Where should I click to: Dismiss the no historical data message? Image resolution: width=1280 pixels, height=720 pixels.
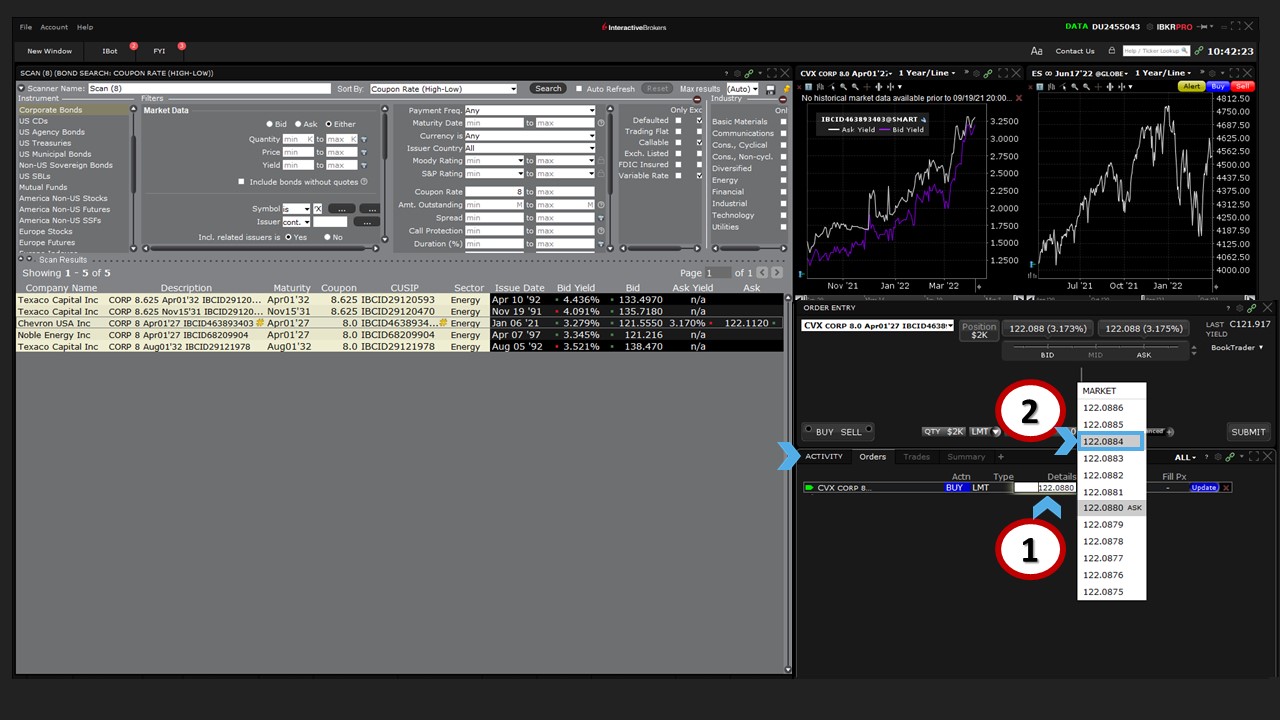(1019, 98)
